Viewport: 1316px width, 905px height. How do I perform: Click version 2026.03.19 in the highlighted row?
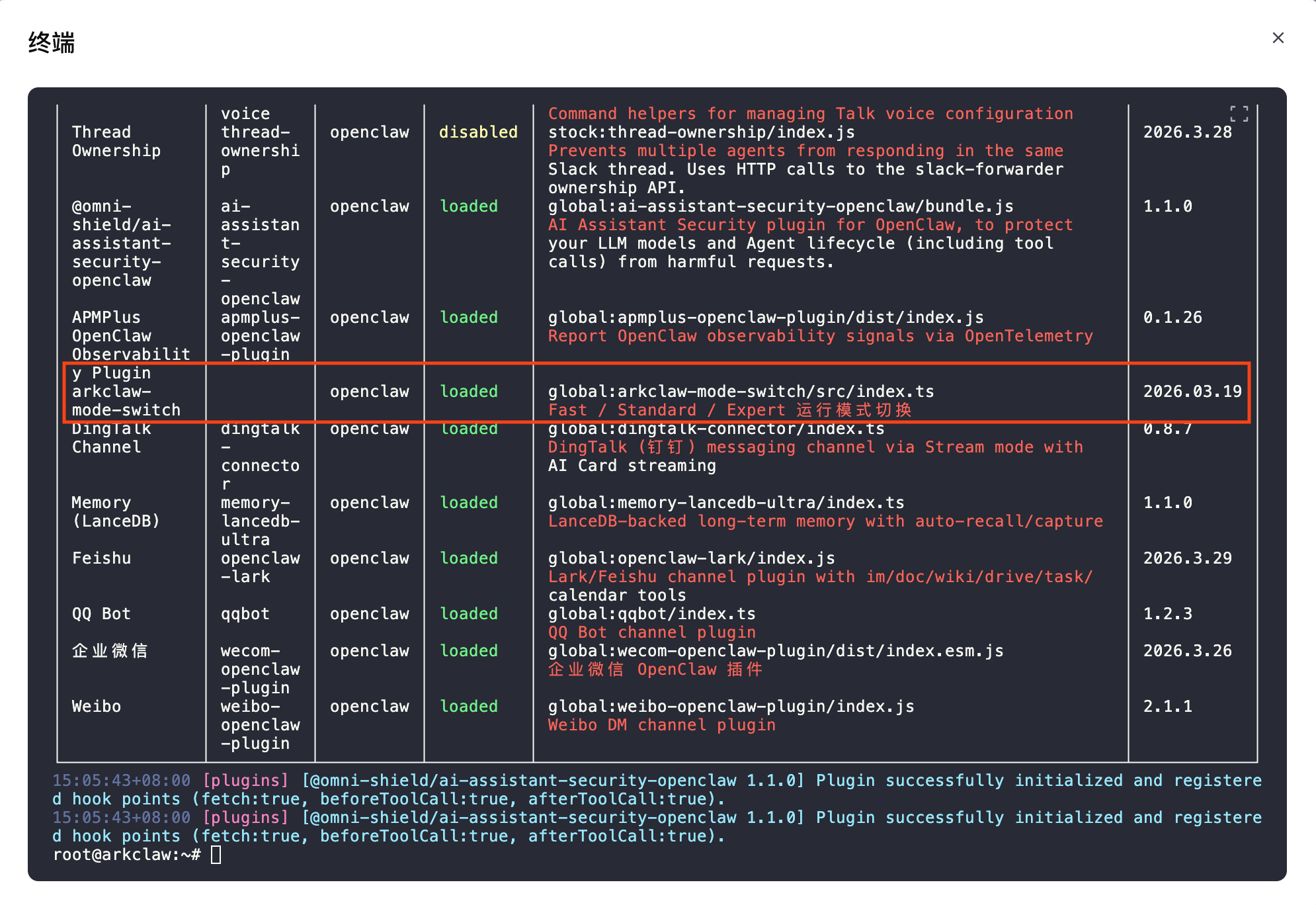point(1192,392)
